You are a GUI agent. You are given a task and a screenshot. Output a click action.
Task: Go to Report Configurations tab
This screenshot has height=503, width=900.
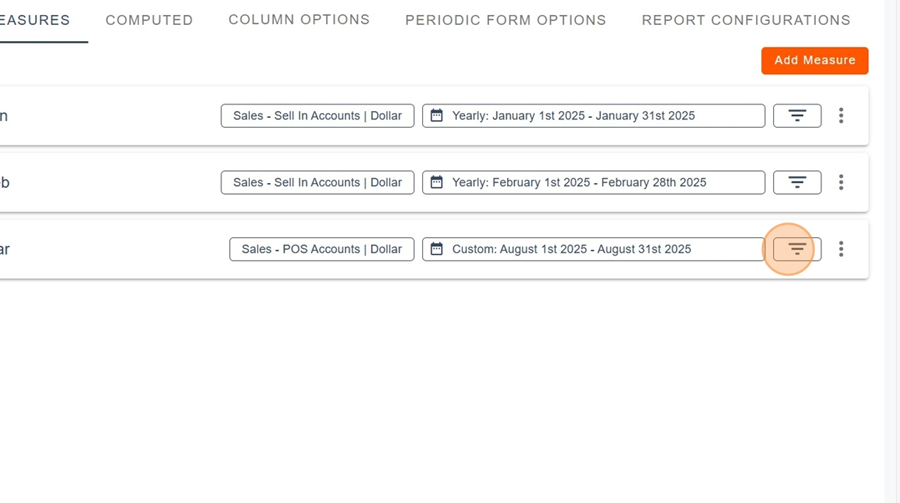pyautogui.click(x=746, y=20)
